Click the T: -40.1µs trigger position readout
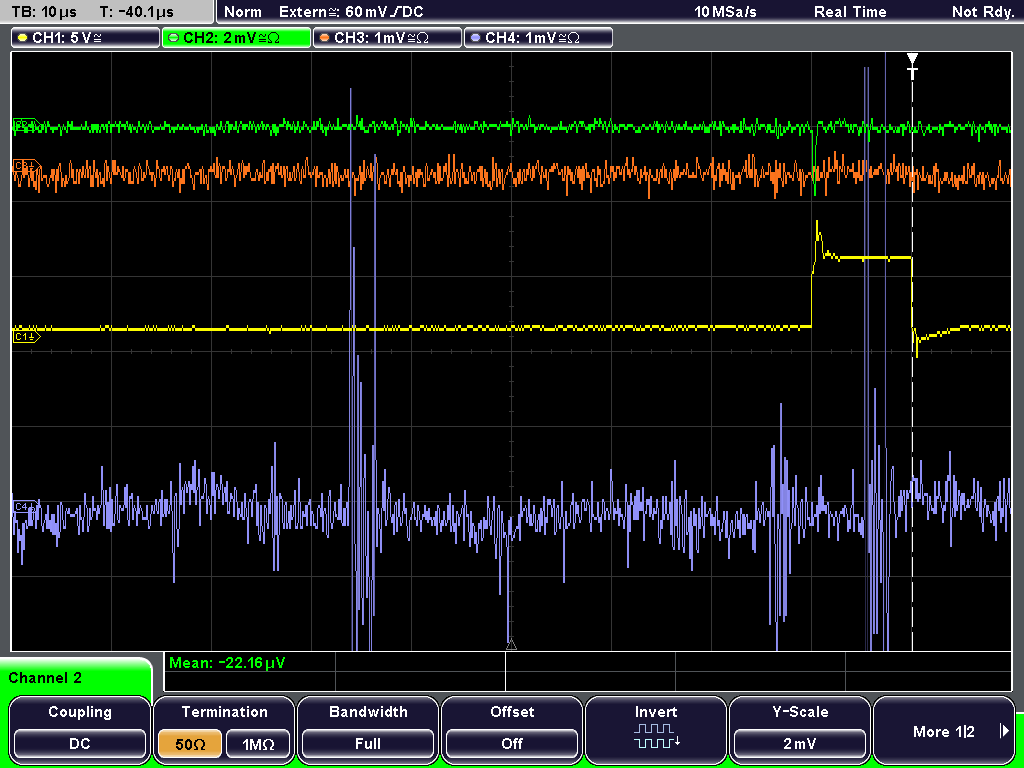 click(x=137, y=12)
